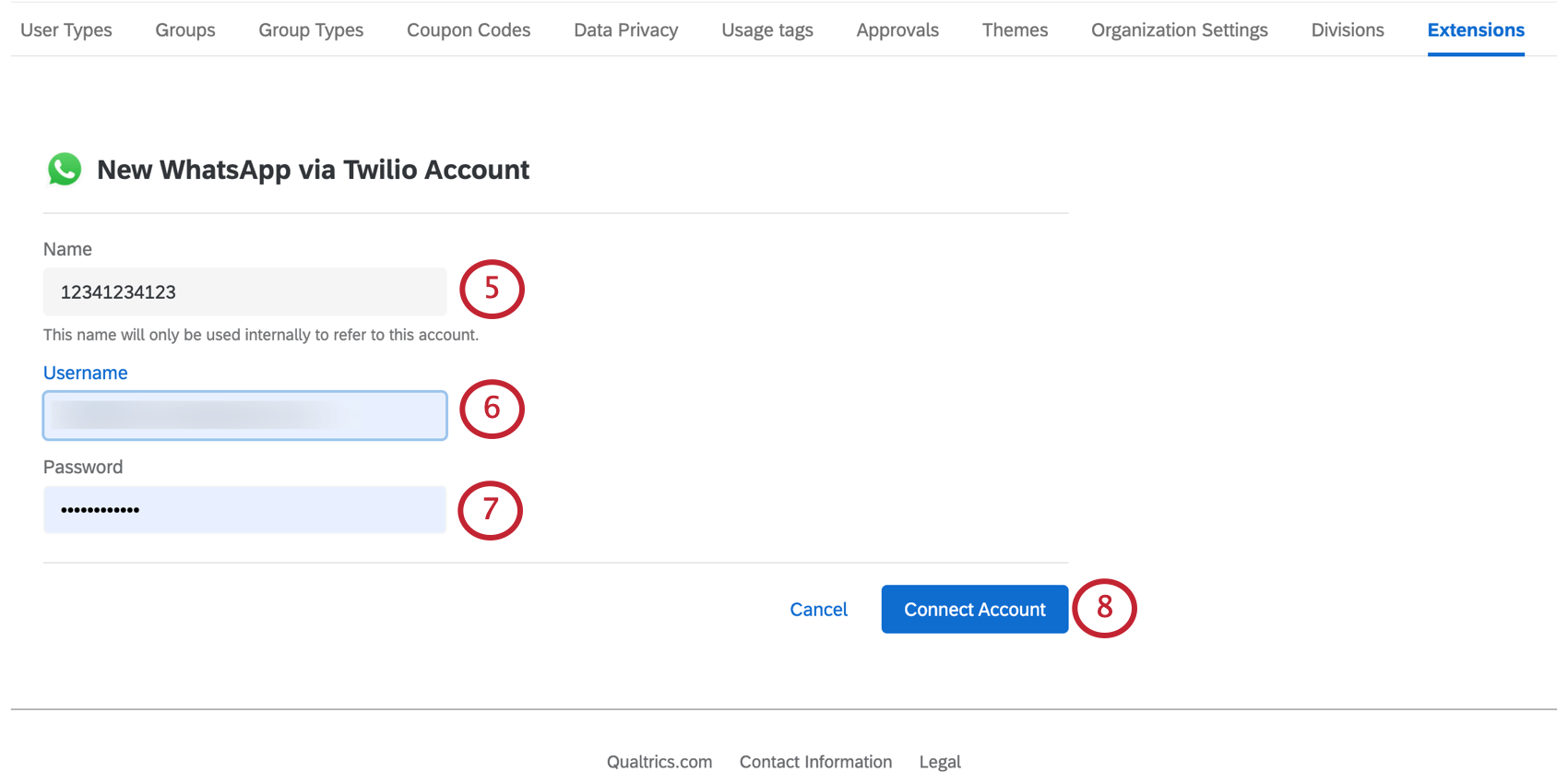Open the Qualtrics.com footer link
Image resolution: width=1568 pixels, height=784 pixels.
pyautogui.click(x=659, y=762)
